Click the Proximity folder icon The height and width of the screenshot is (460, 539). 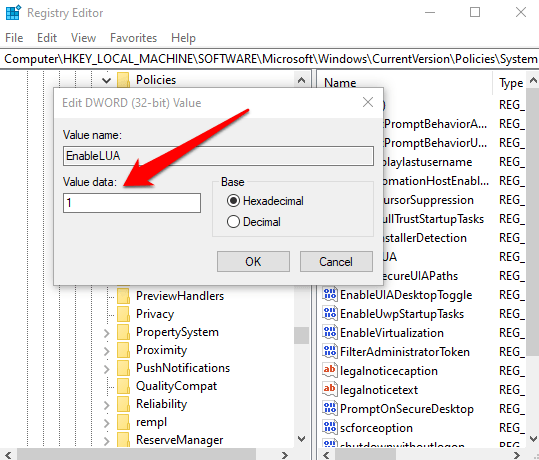coord(123,350)
